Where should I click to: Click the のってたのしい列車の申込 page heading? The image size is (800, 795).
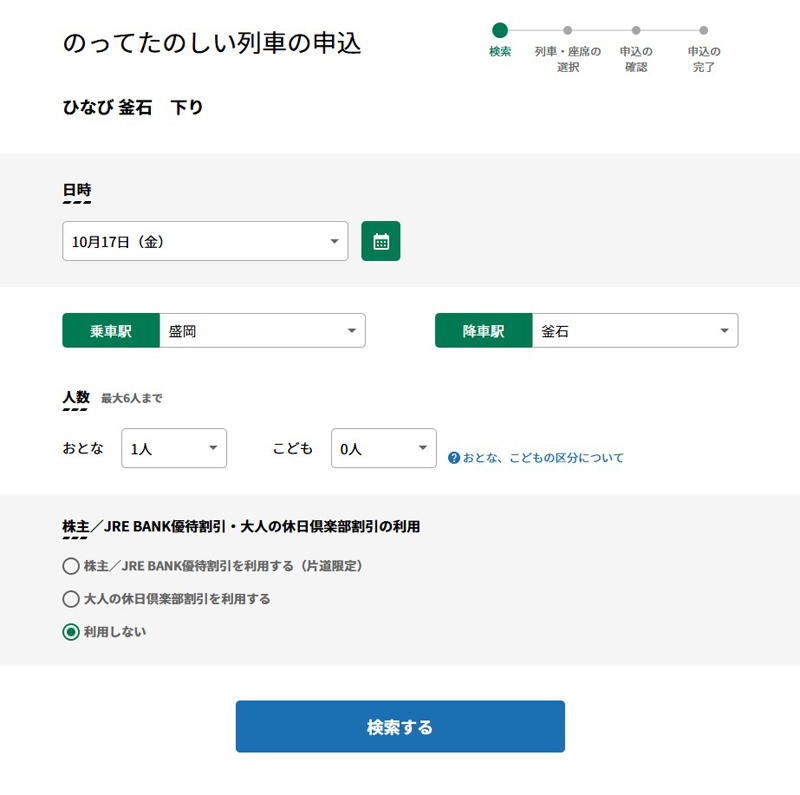(212, 43)
